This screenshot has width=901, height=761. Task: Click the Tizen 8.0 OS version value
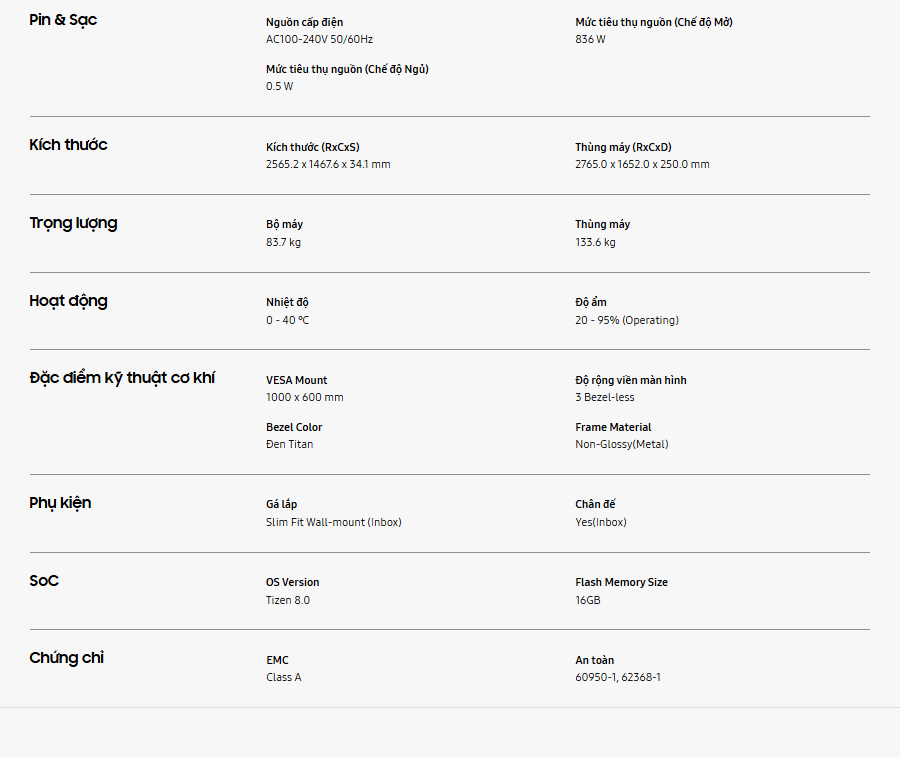pyautogui.click(x=288, y=600)
